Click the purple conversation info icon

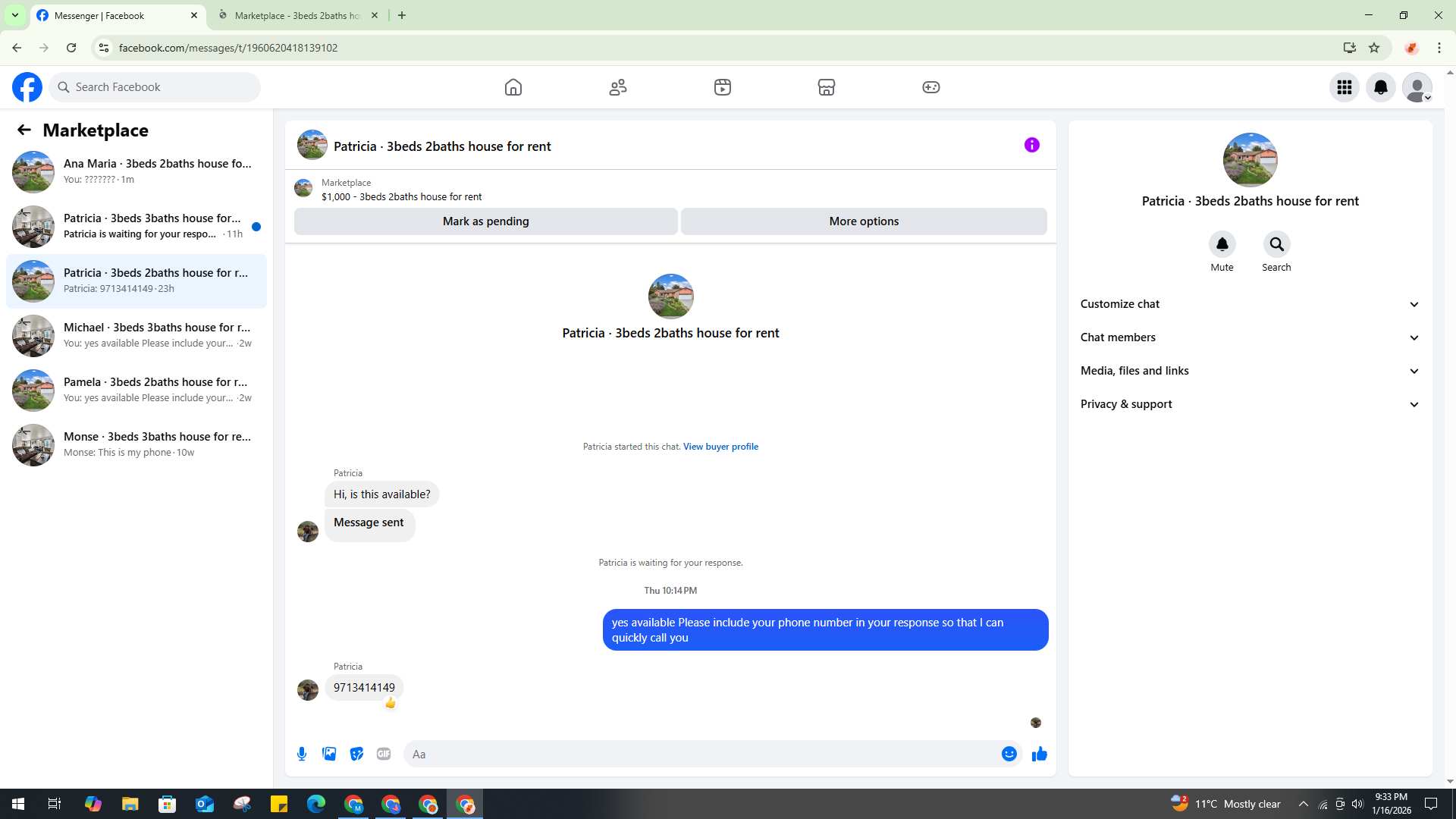pyautogui.click(x=1031, y=145)
